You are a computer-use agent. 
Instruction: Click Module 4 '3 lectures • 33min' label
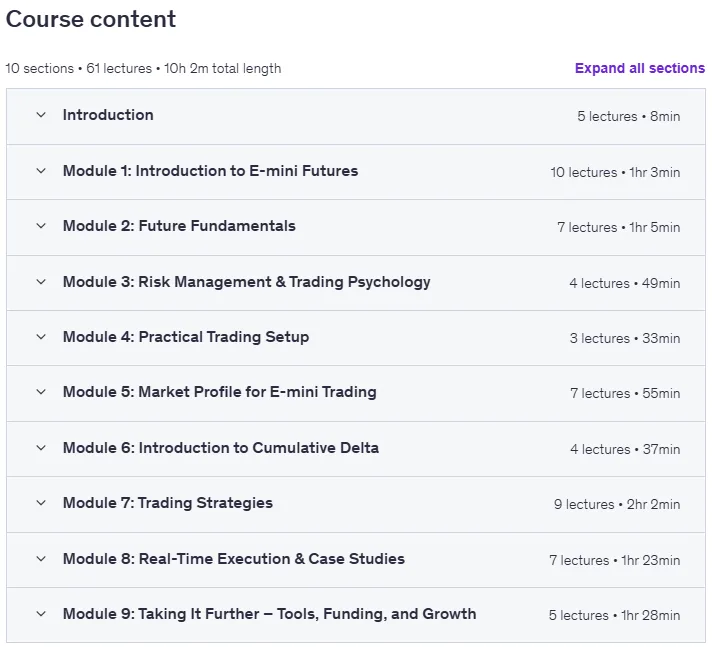click(625, 338)
